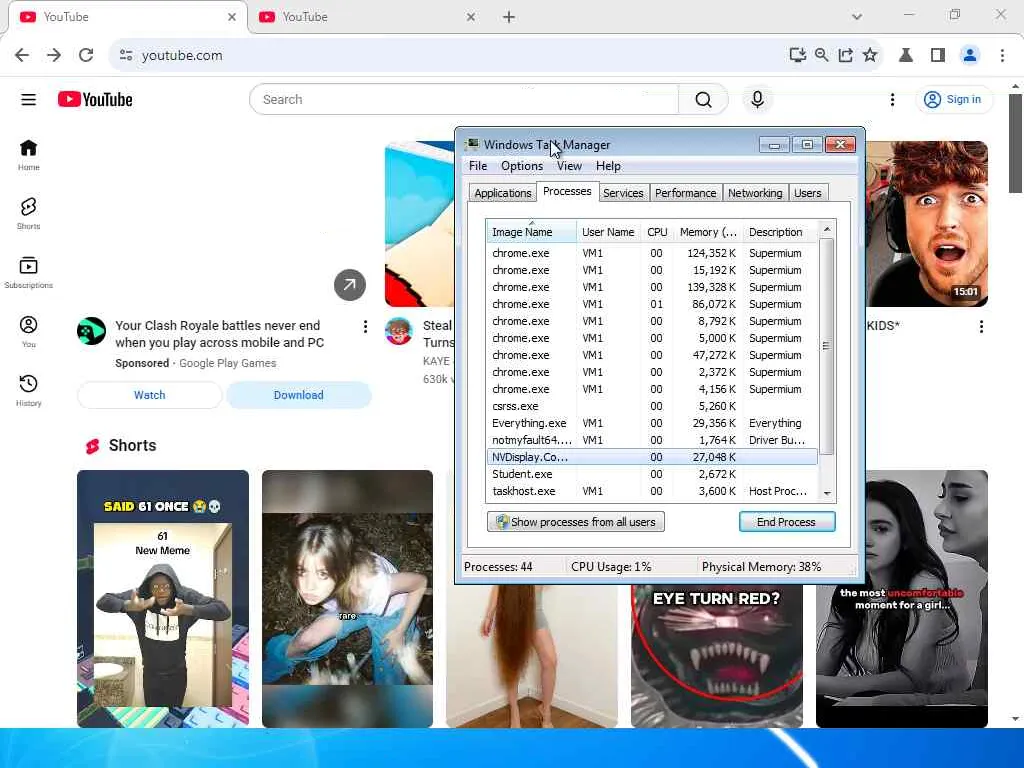Image resolution: width=1024 pixels, height=768 pixels.
Task: Install app icon in address bar
Action: point(797,56)
